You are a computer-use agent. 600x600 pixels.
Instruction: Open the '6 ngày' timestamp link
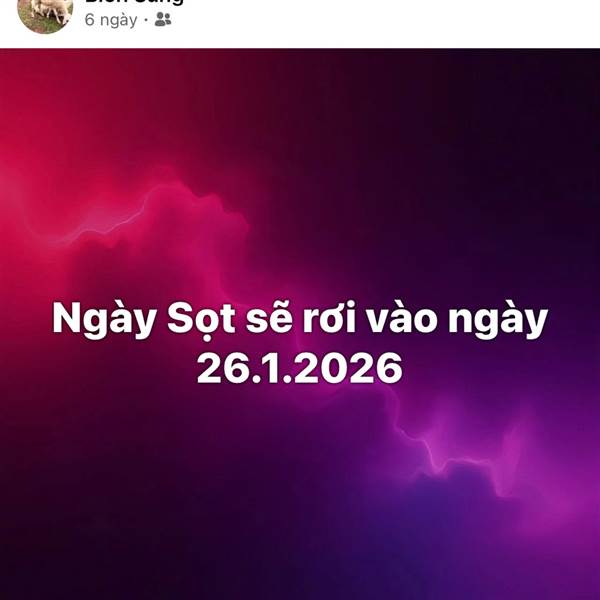coord(111,20)
